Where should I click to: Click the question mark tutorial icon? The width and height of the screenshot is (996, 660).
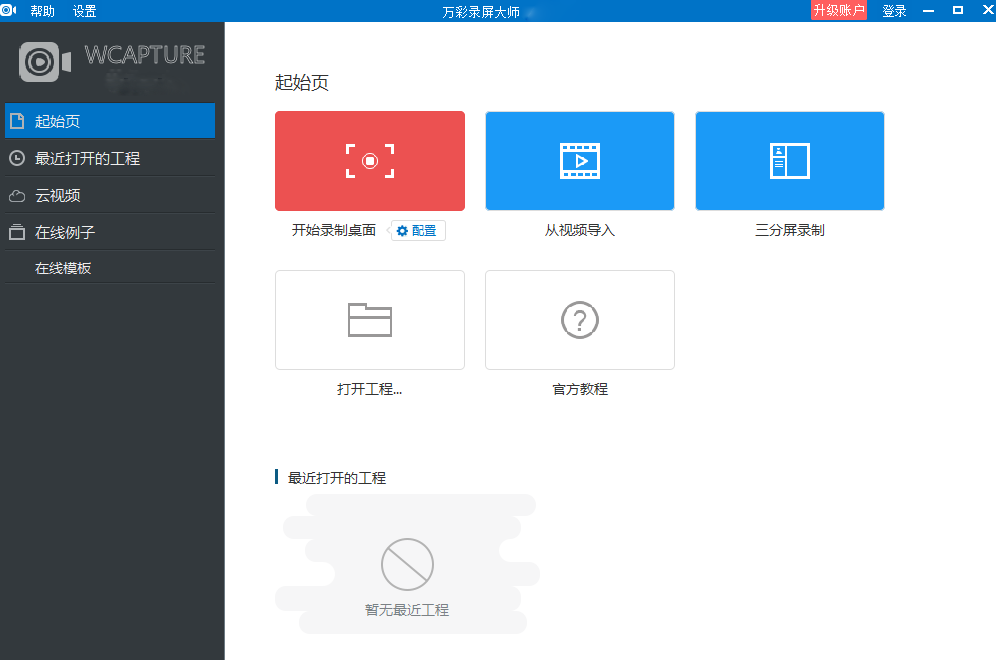579,318
